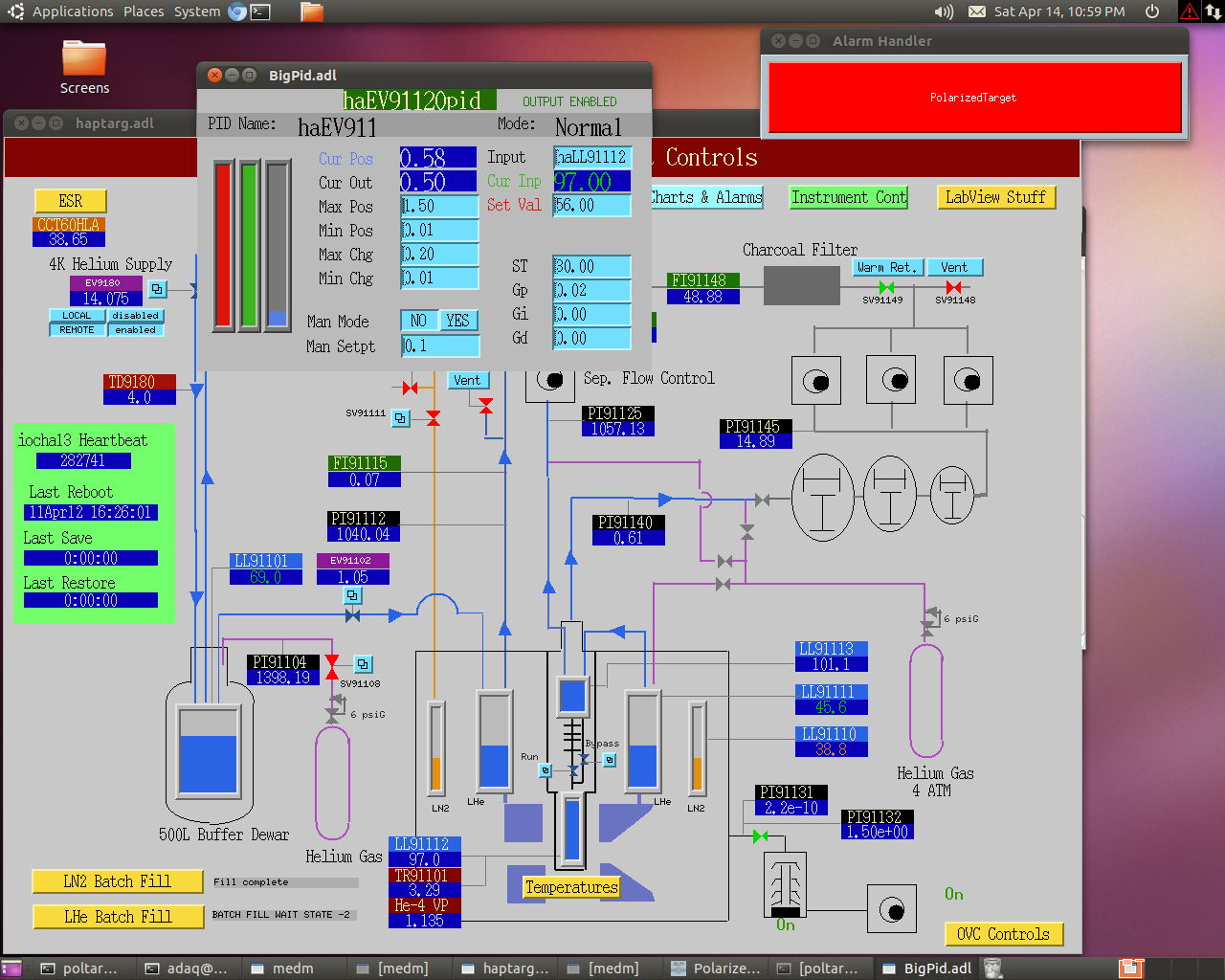The width and height of the screenshot is (1225, 980).
Task: Click the network connection indicator icon
Action: click(1213, 11)
